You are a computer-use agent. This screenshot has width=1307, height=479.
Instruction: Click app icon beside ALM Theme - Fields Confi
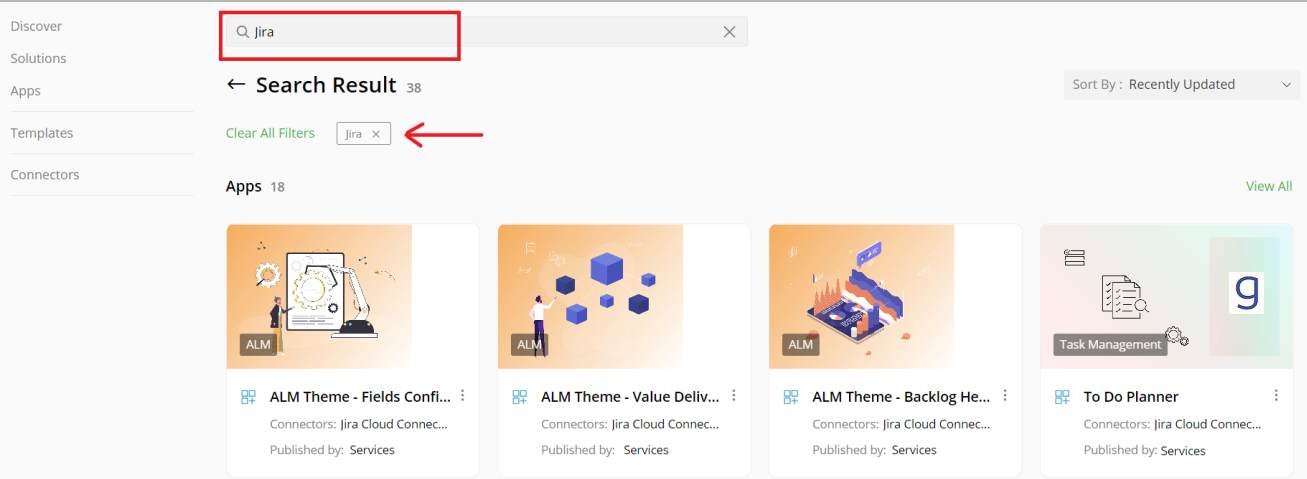tap(249, 397)
